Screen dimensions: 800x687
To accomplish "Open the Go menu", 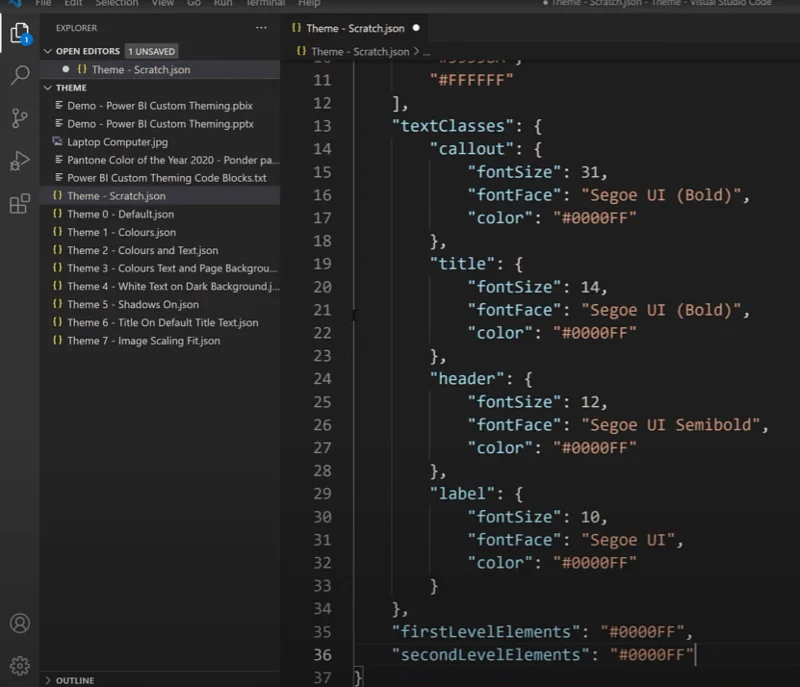I will click(x=194, y=3).
